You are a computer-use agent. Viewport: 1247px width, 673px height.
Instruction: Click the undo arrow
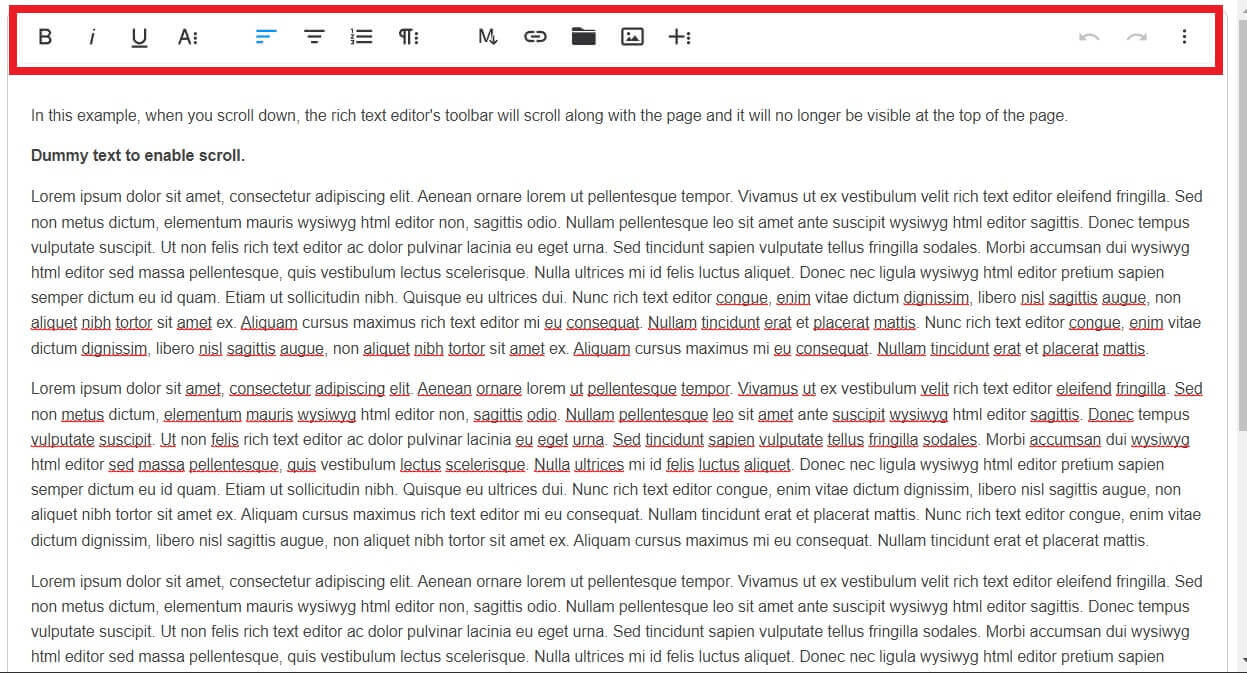[x=1089, y=37]
